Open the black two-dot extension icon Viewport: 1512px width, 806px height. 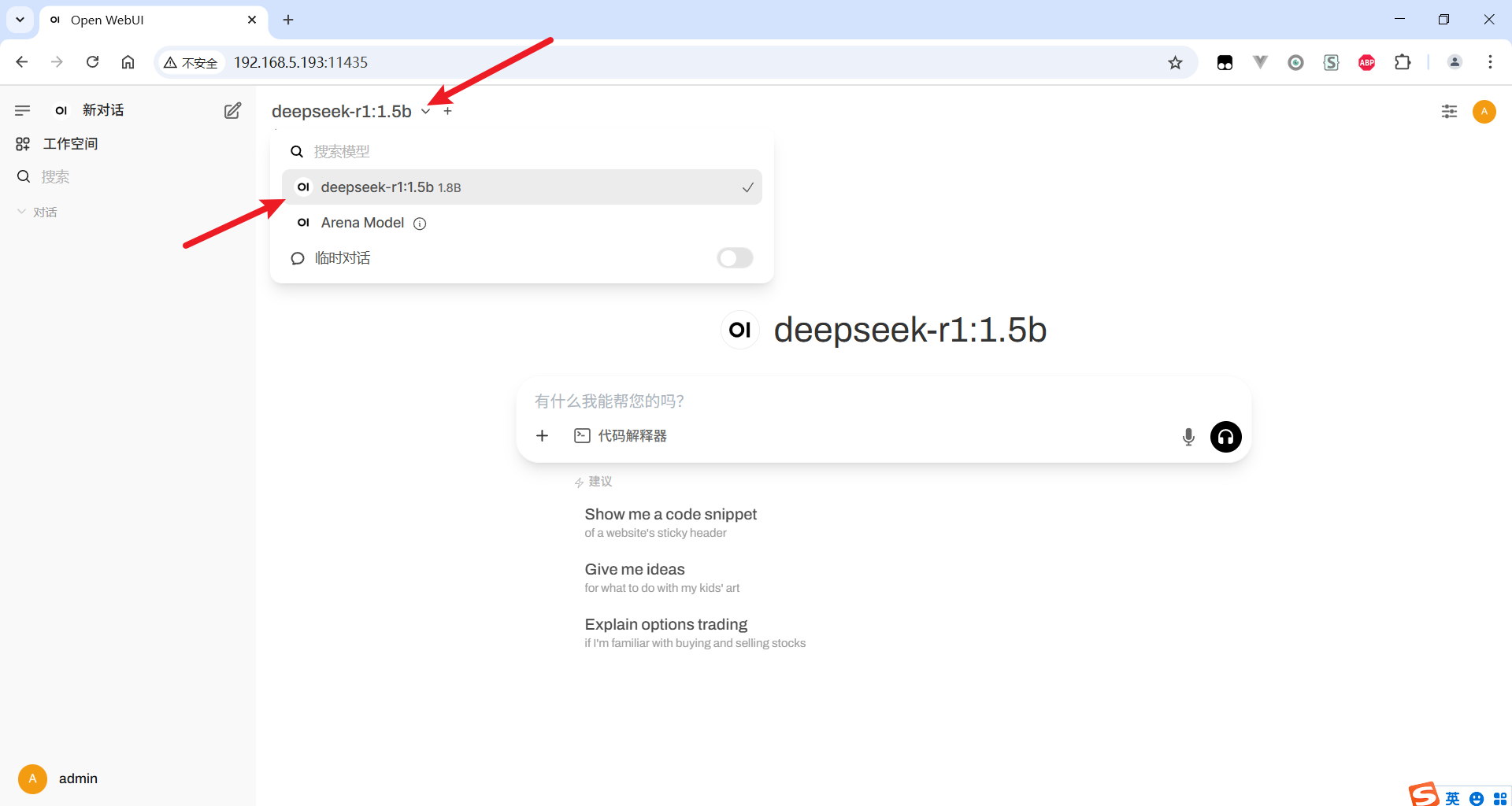(x=1225, y=63)
